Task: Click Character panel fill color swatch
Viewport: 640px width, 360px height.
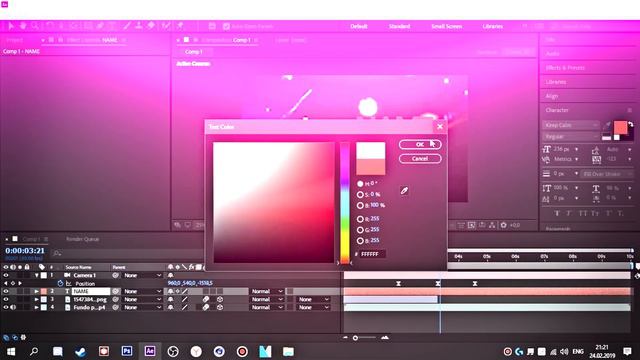Action: (620, 127)
